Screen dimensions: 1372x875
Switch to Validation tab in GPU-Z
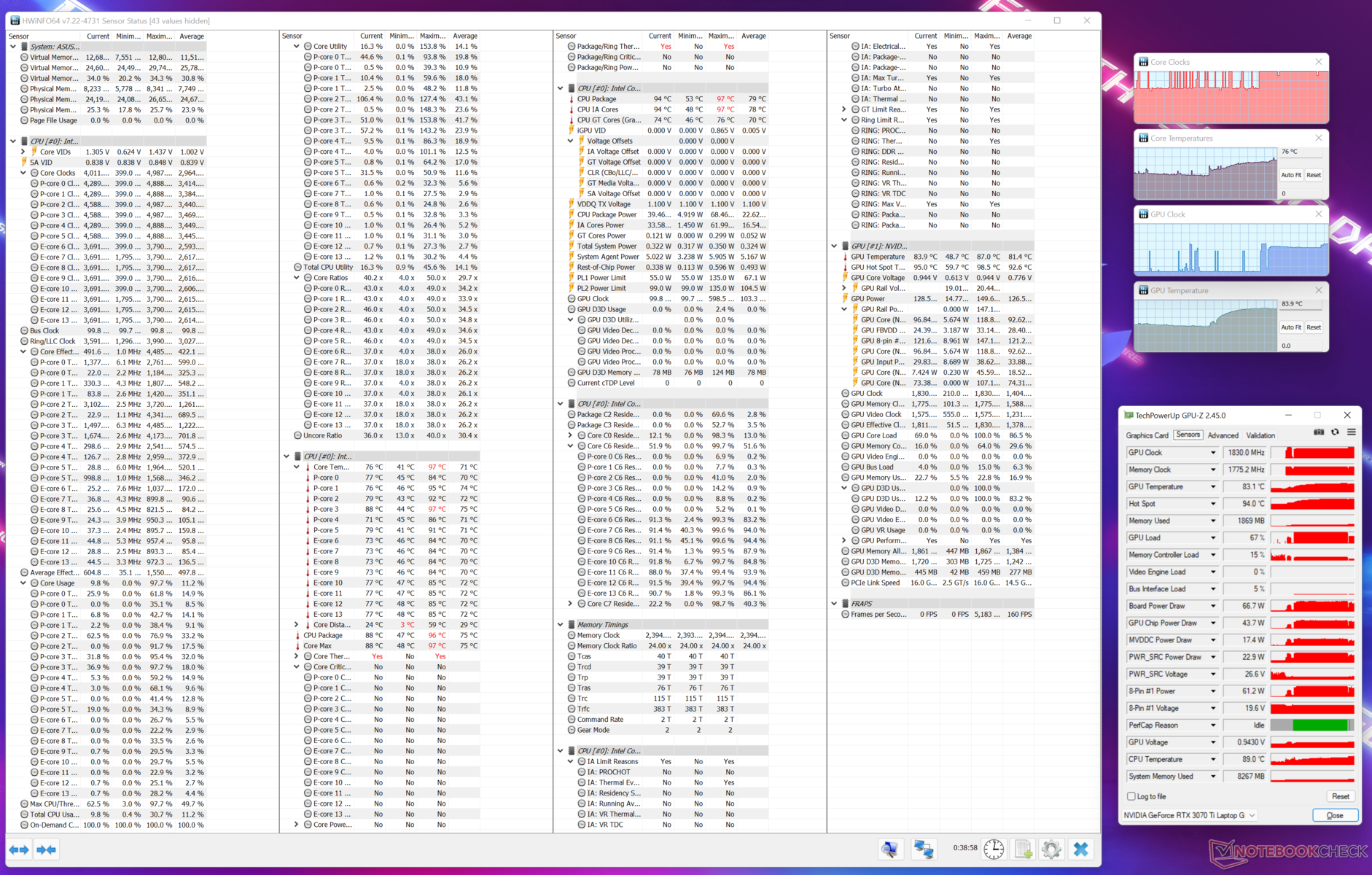[x=1260, y=435]
